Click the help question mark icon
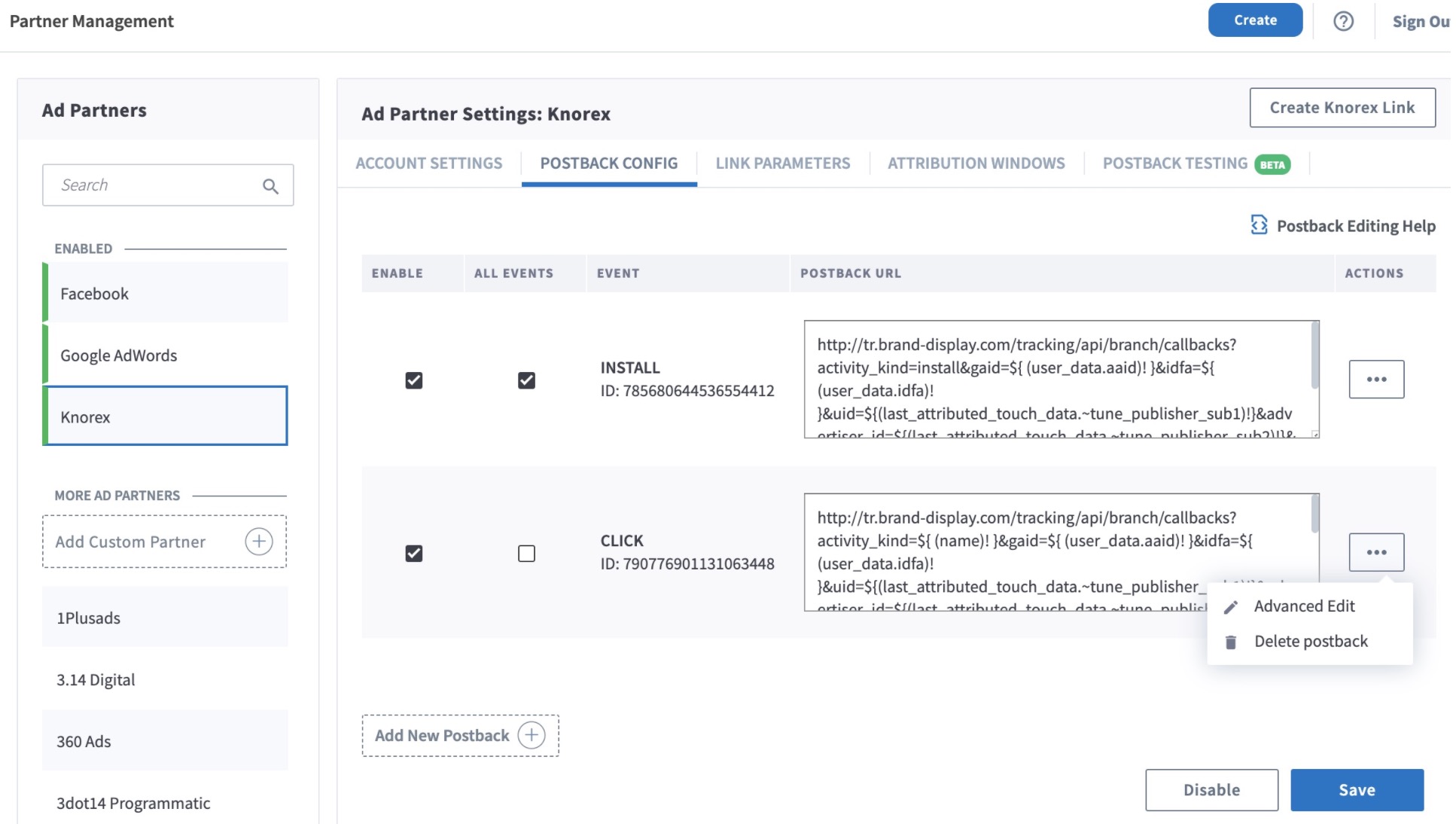Image resolution: width=1456 pixels, height=824 pixels. [1343, 21]
